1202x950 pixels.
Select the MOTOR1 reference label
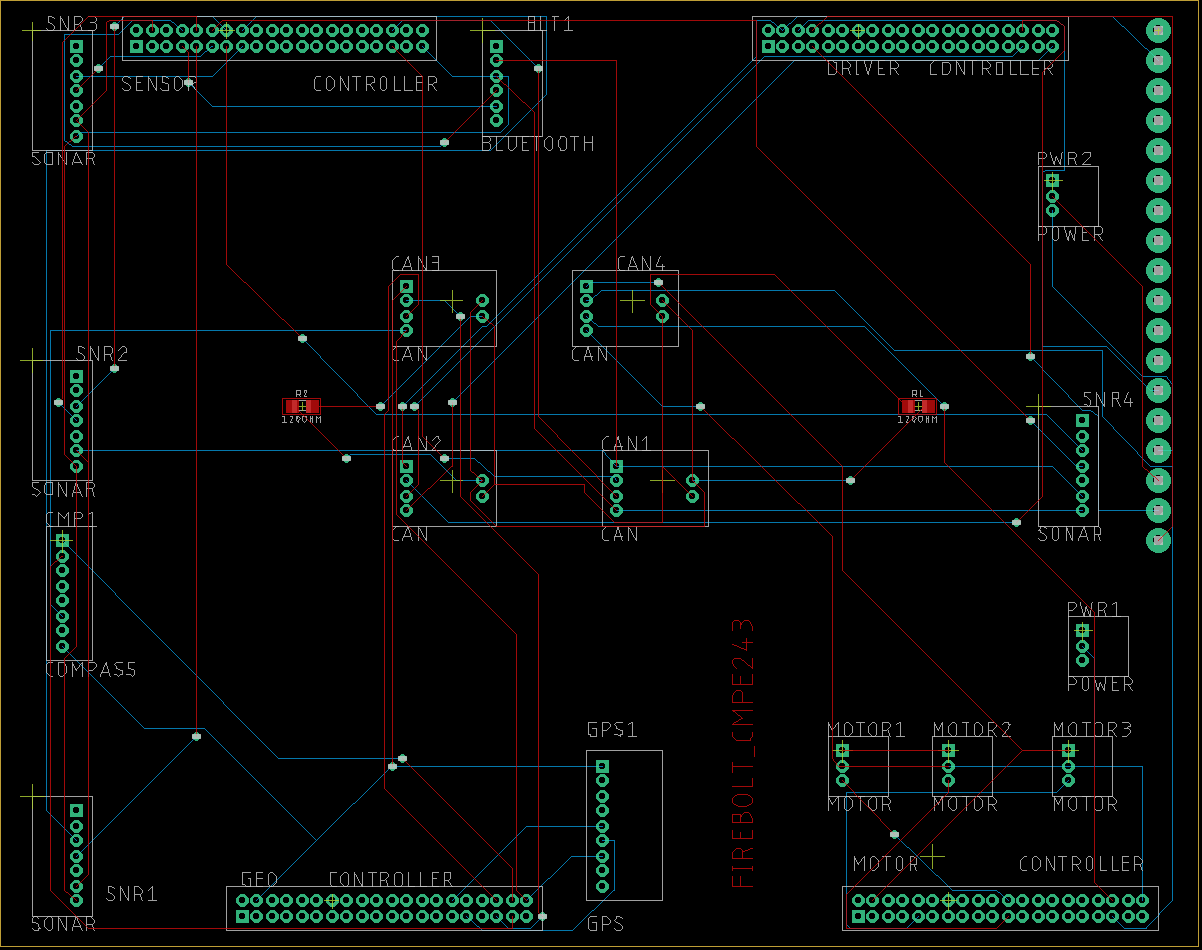click(x=866, y=729)
